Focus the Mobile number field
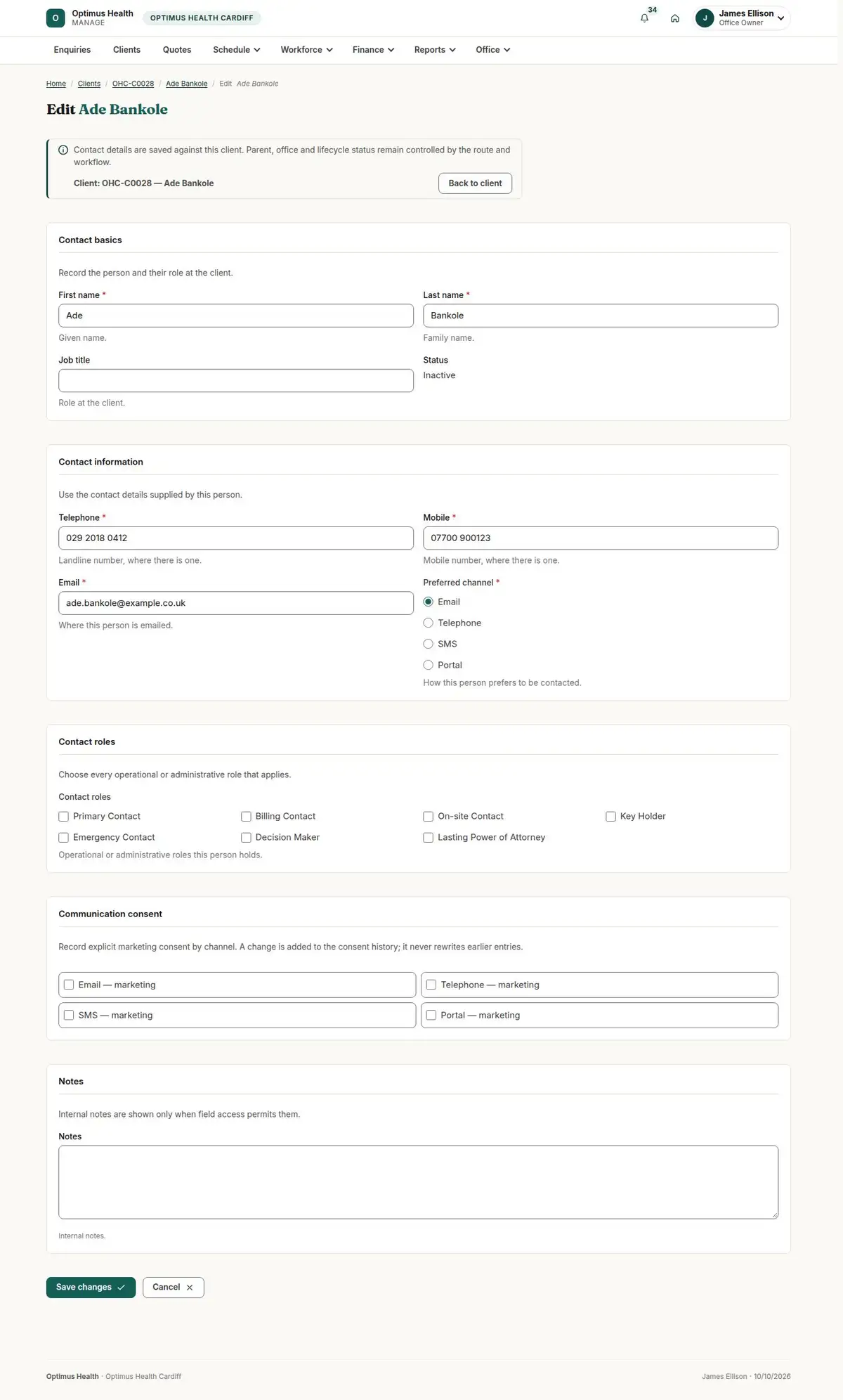 click(601, 538)
